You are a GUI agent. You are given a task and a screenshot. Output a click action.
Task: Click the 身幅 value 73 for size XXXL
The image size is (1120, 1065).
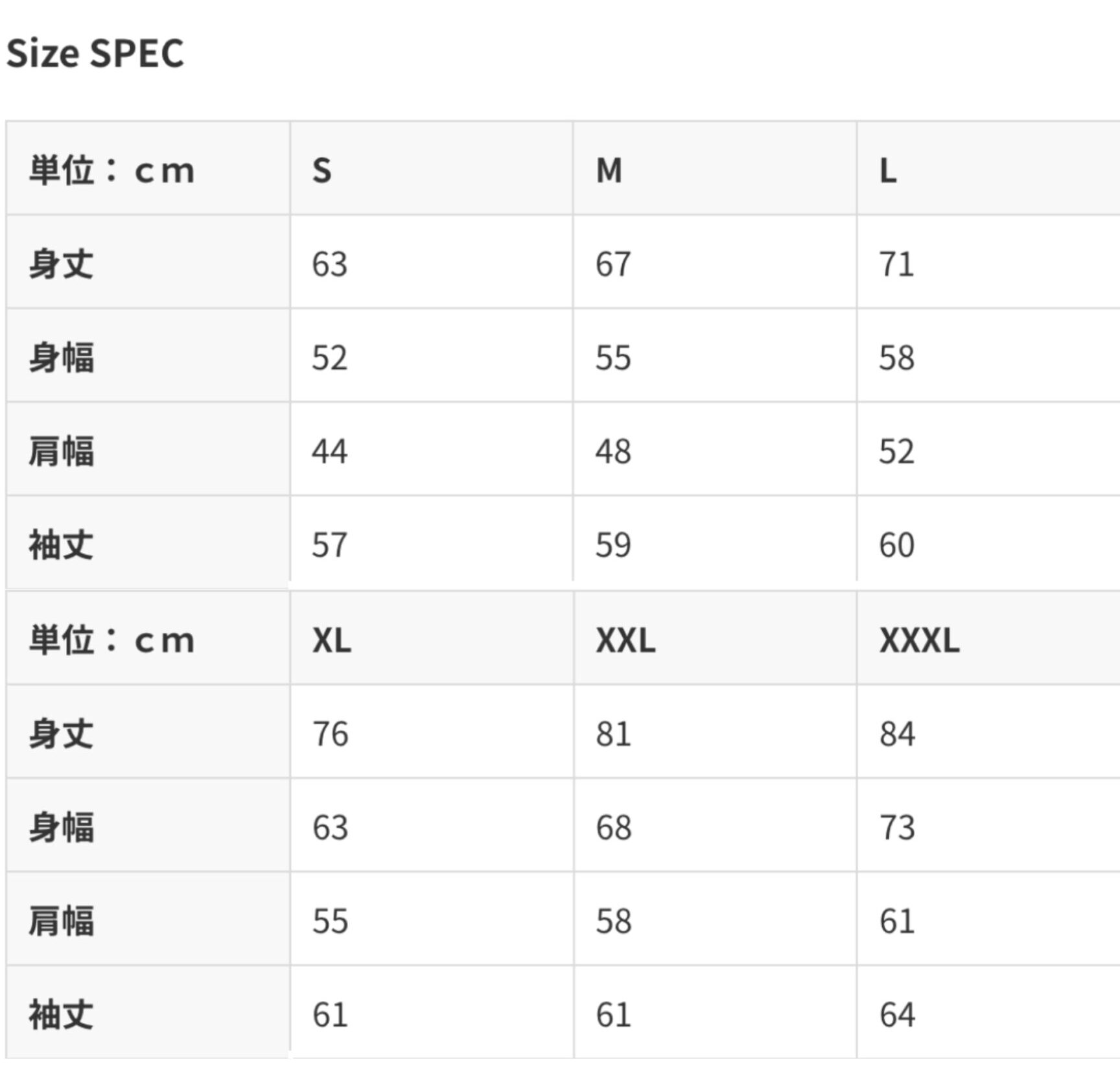click(x=897, y=827)
